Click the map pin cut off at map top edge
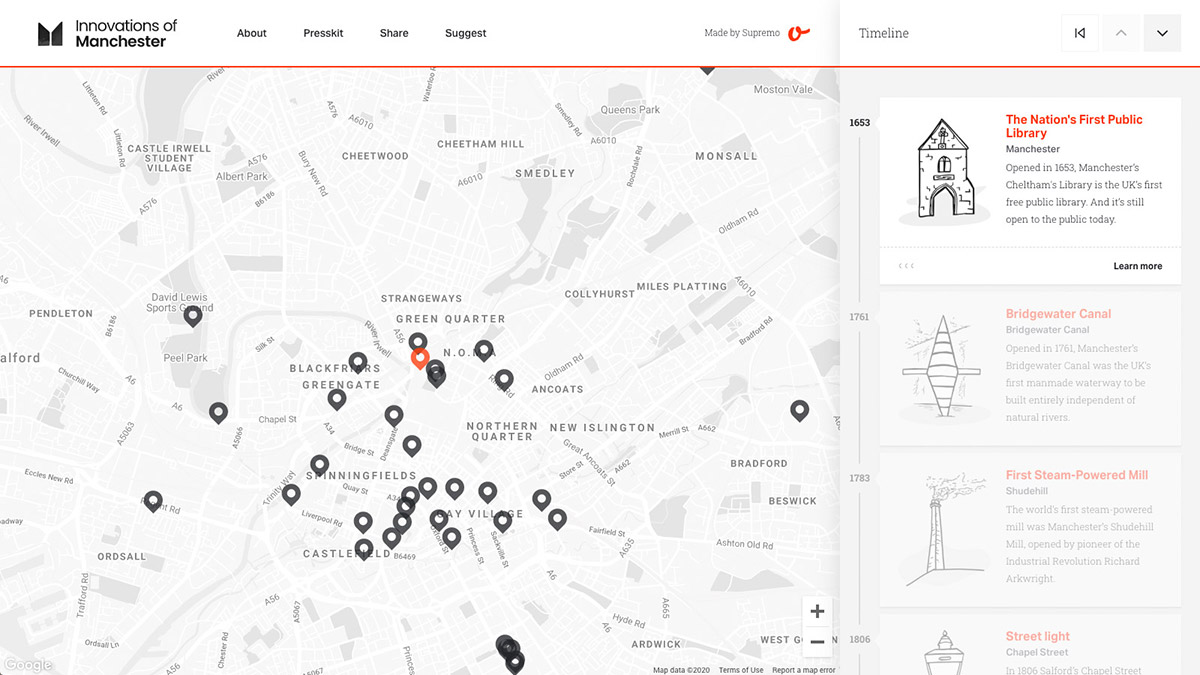The width and height of the screenshot is (1200, 675). click(x=707, y=69)
